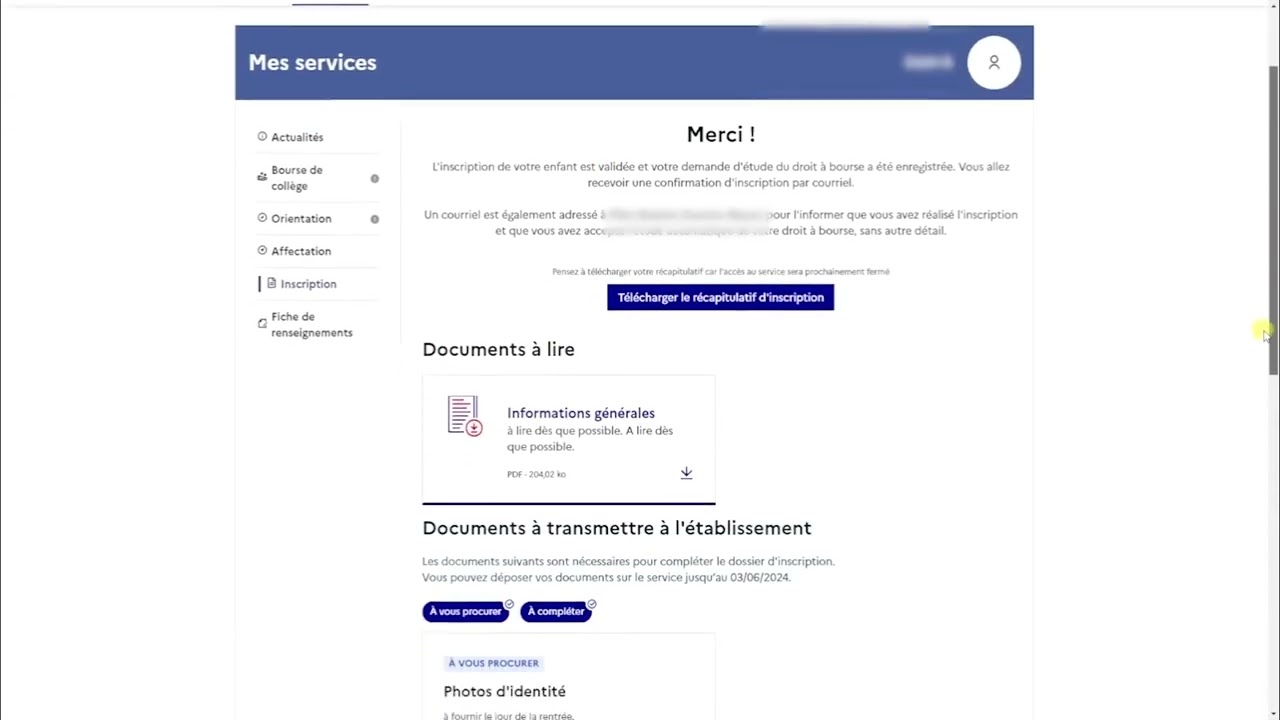
Task: Select Affectation in sidebar
Action: point(301,251)
